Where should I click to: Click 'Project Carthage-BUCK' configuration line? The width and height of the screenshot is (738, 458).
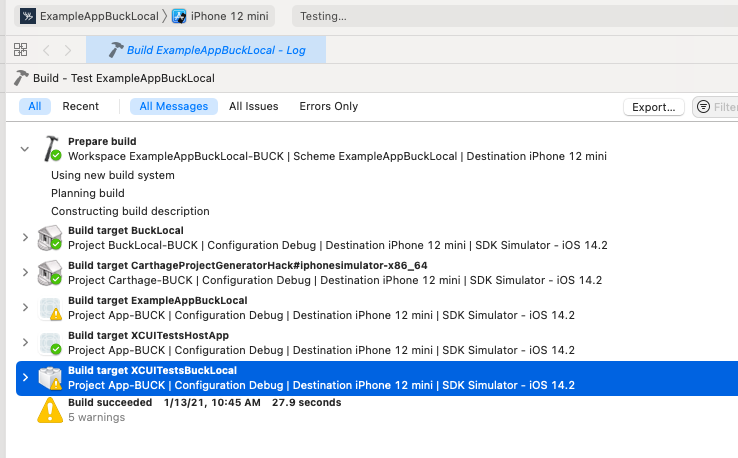(x=335, y=280)
